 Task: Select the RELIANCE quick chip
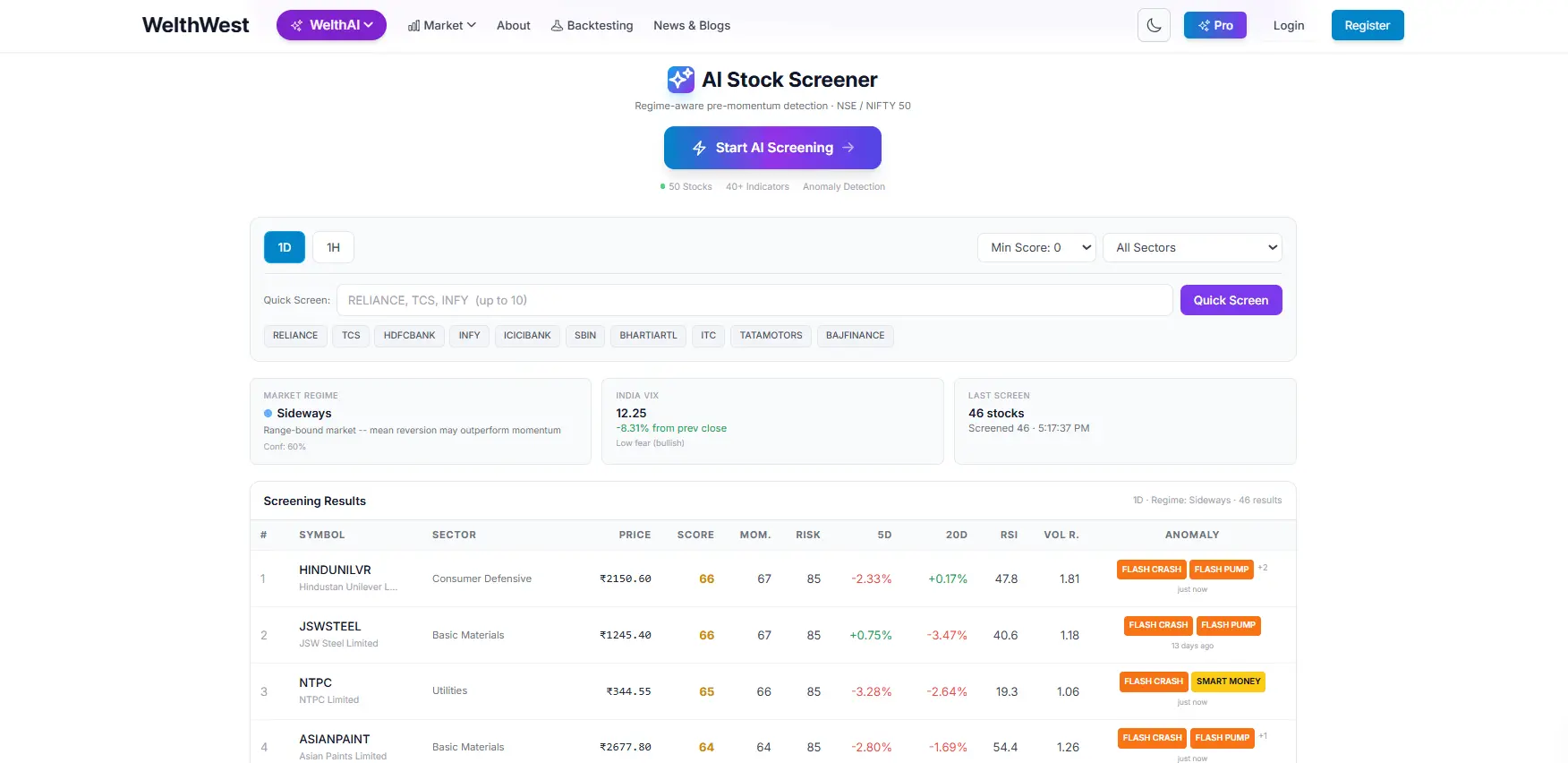[x=295, y=336]
